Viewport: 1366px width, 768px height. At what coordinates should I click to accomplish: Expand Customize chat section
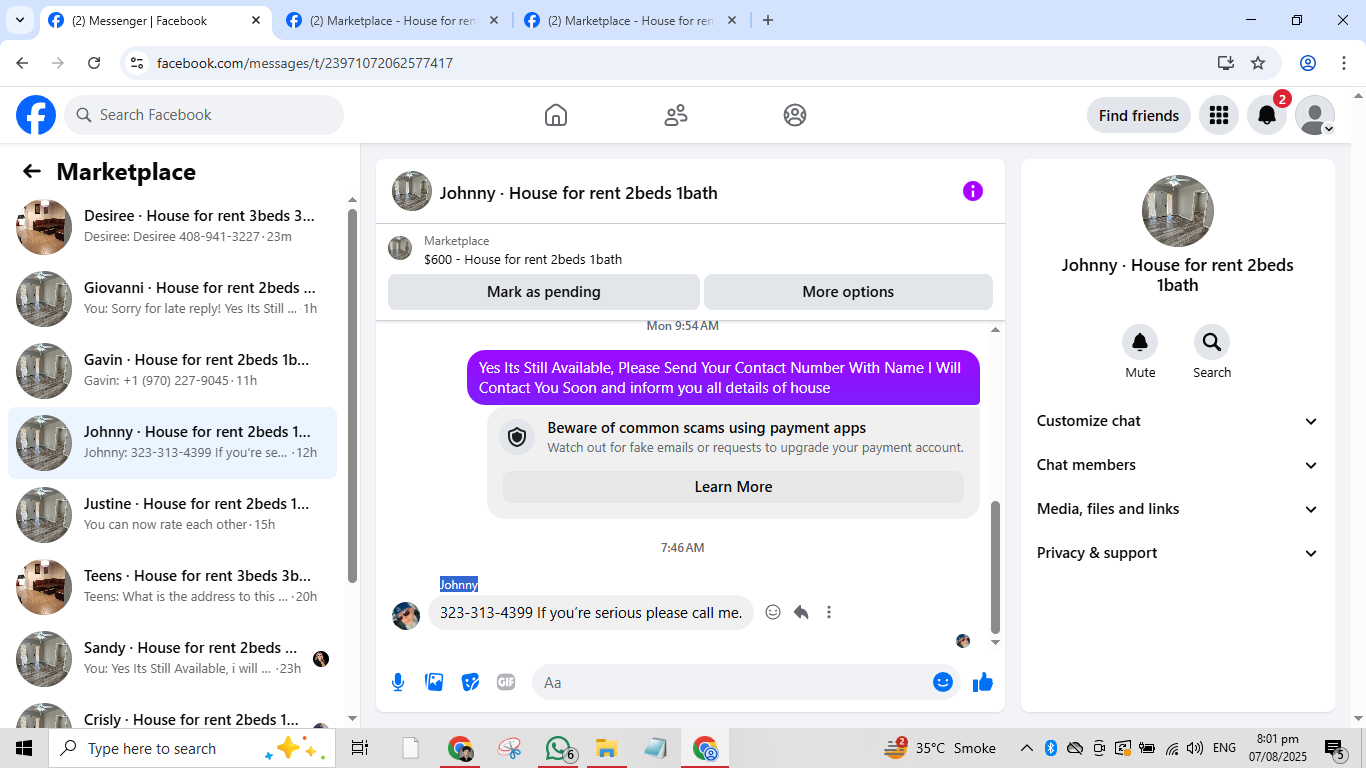[x=1178, y=421]
